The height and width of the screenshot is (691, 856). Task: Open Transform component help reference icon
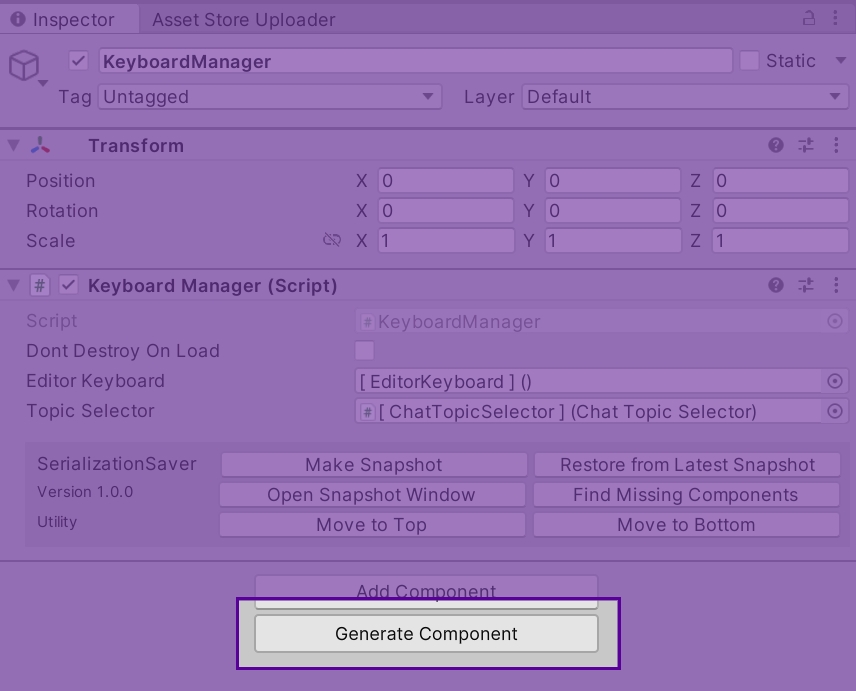(776, 145)
